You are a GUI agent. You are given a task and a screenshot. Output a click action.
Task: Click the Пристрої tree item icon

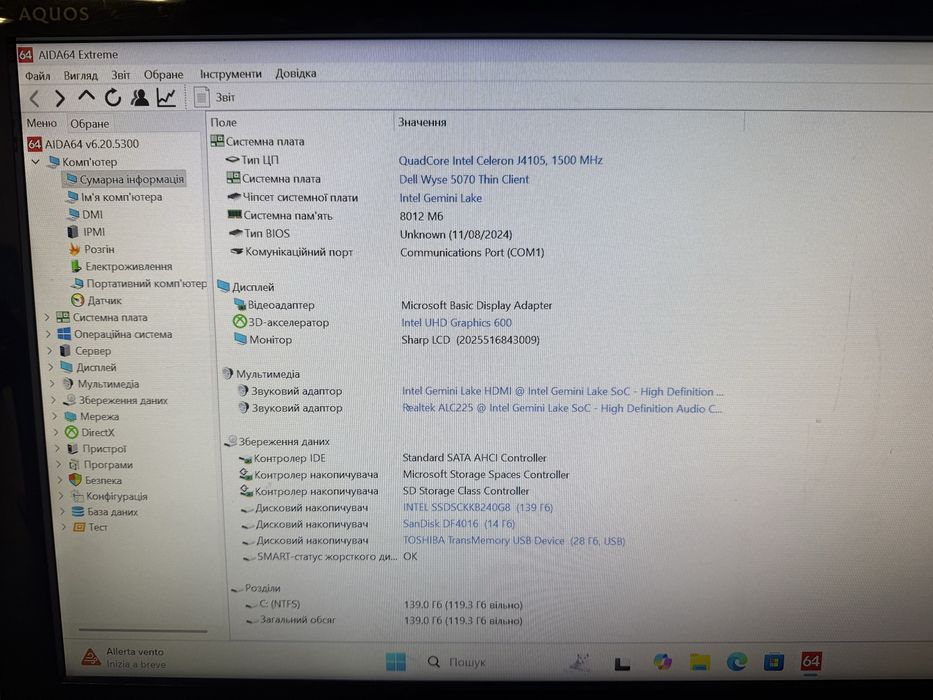pyautogui.click(x=72, y=449)
